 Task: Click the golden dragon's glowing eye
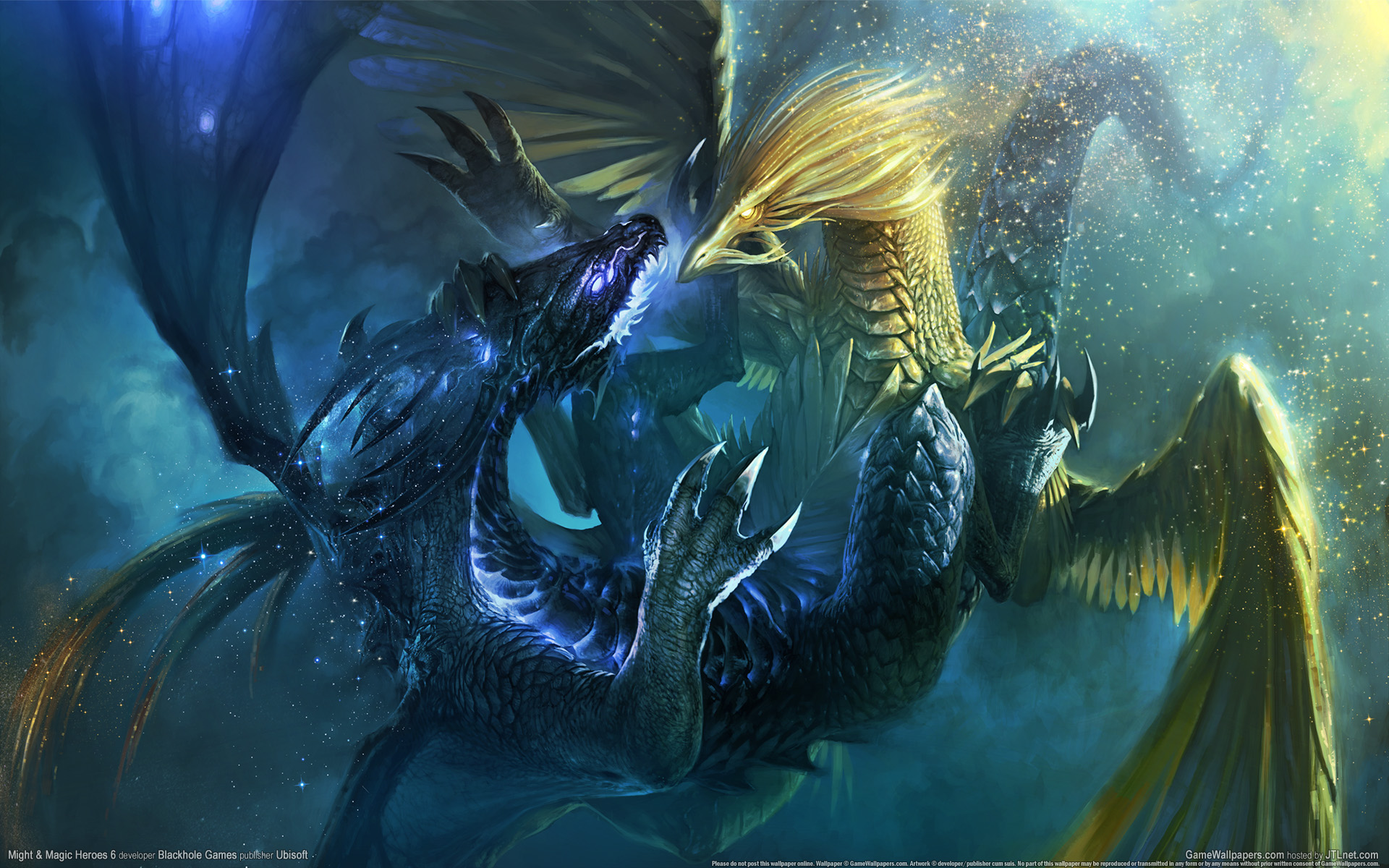(x=746, y=213)
